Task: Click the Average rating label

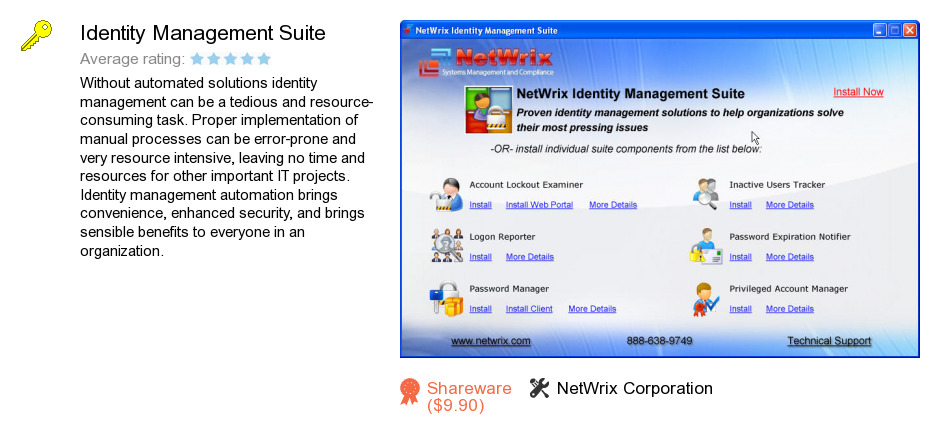Action: (x=132, y=59)
